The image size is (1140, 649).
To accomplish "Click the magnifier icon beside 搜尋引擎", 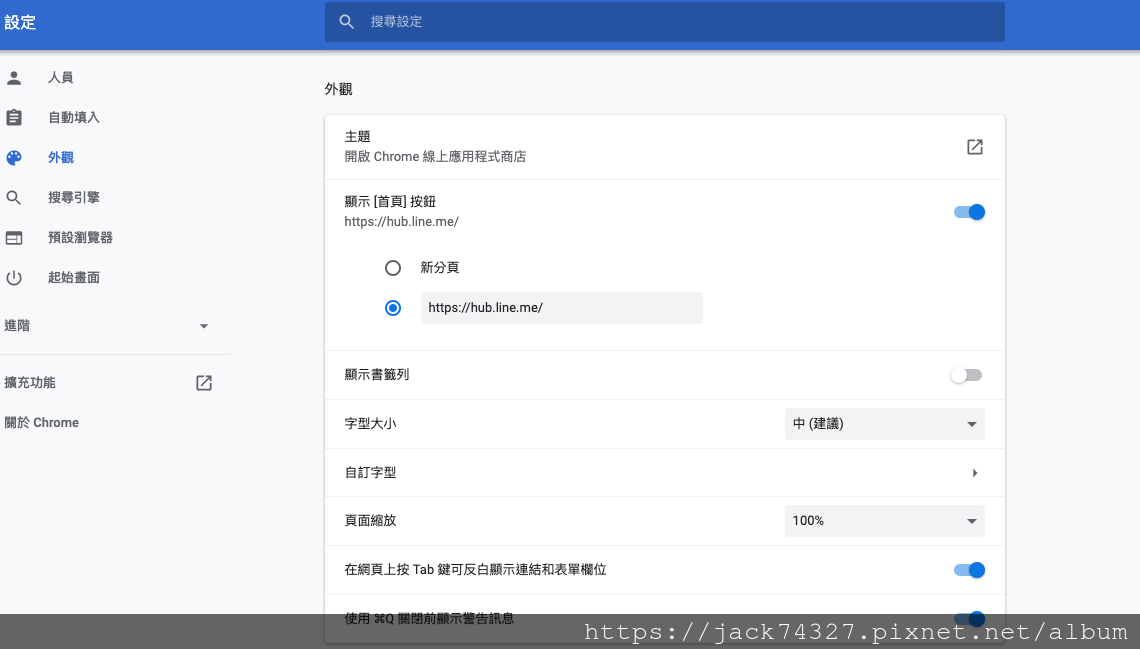I will [14, 198].
